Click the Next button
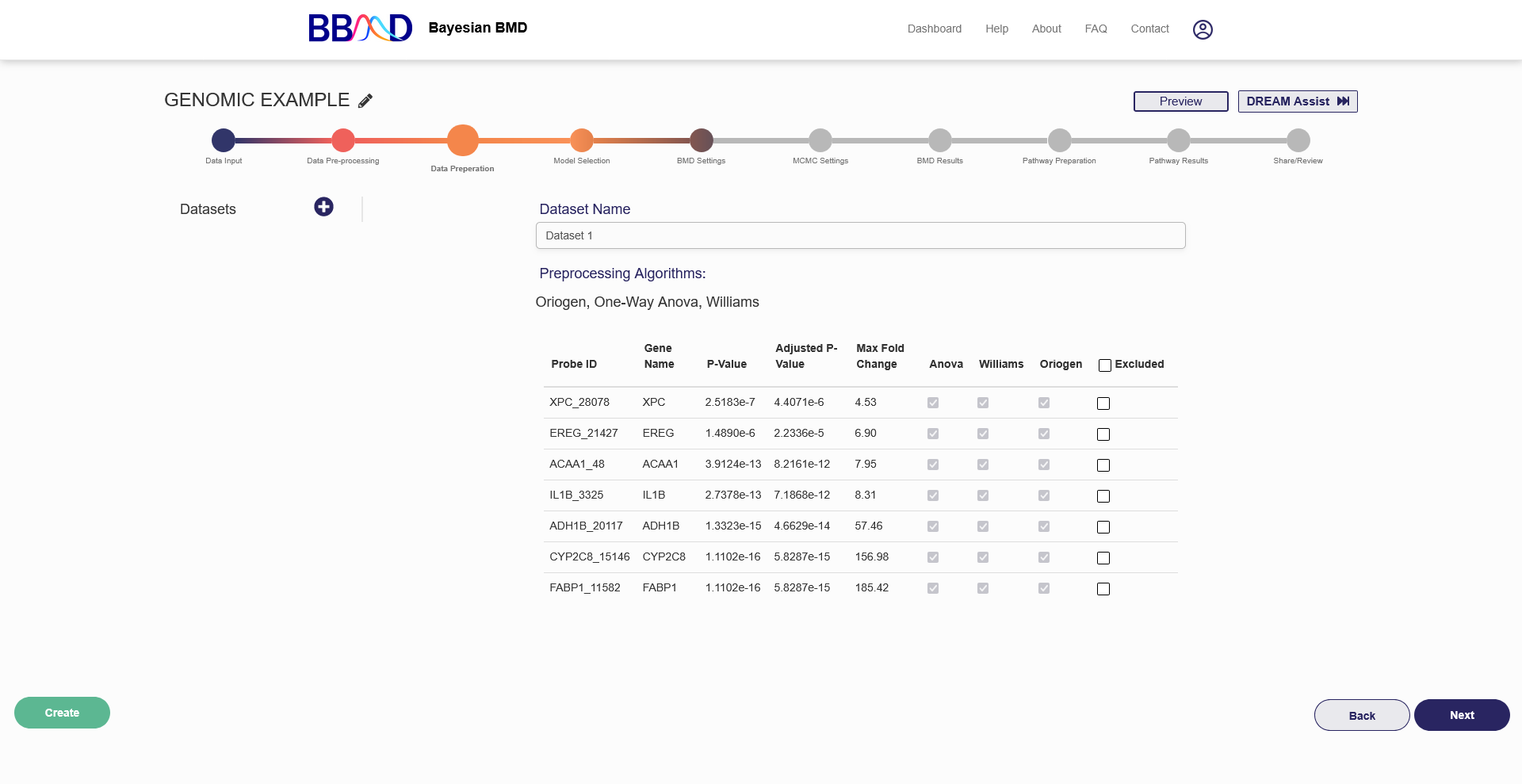The image size is (1522, 784). tap(1461, 715)
